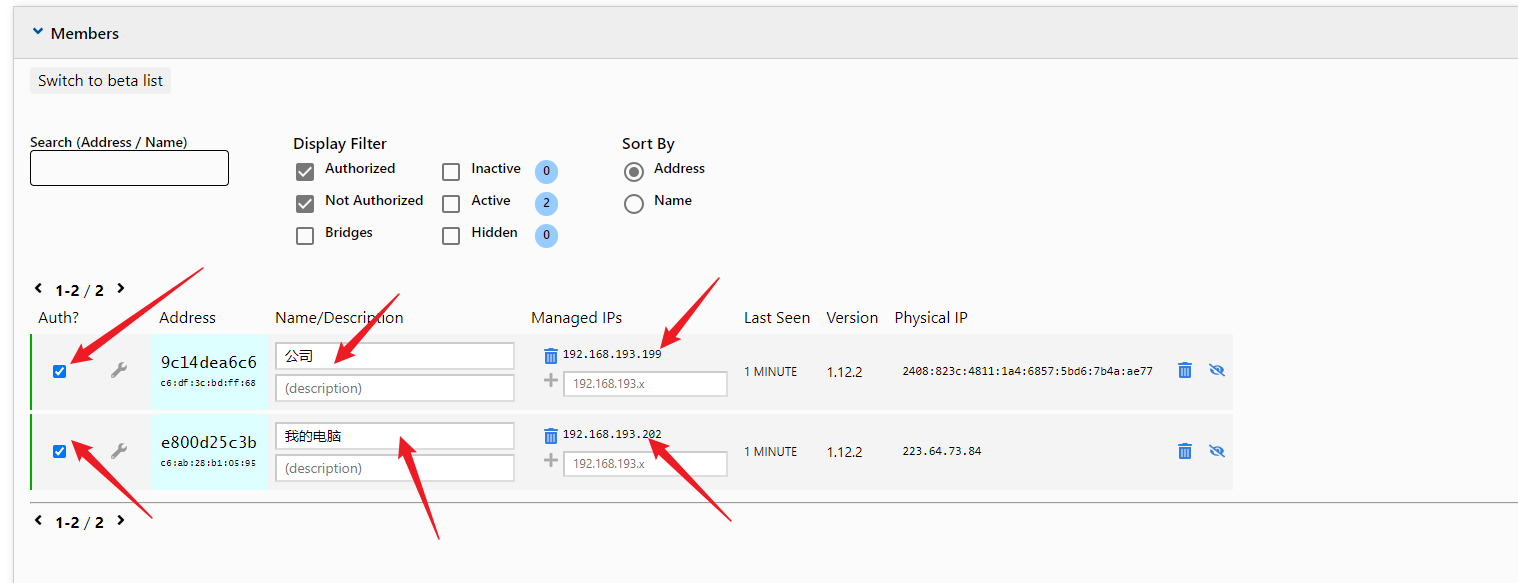Delete managed IP 192.168.193.202 trash icon
This screenshot has height=583, width=1518.
click(550, 435)
